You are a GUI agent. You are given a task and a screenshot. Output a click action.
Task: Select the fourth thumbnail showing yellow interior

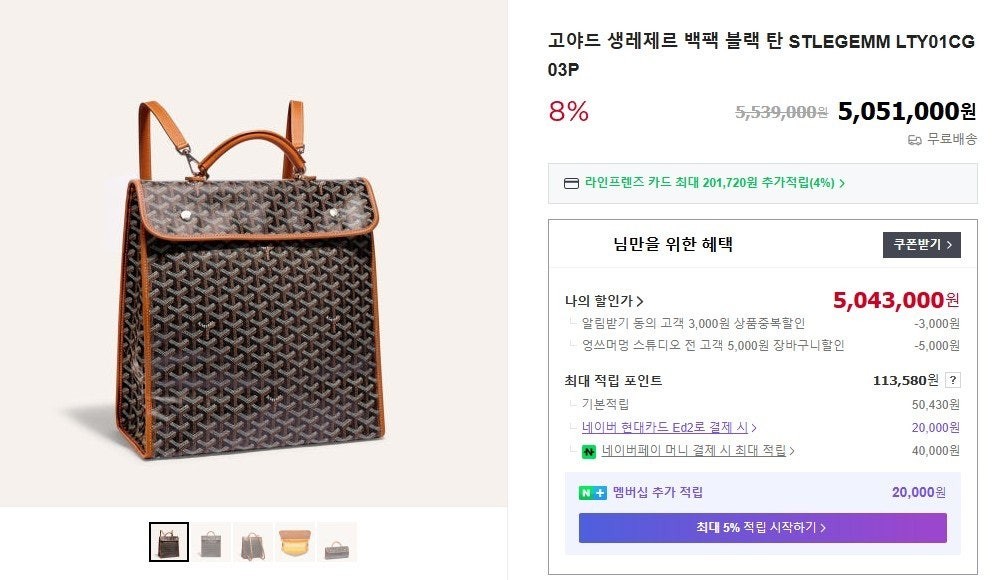tap(295, 542)
